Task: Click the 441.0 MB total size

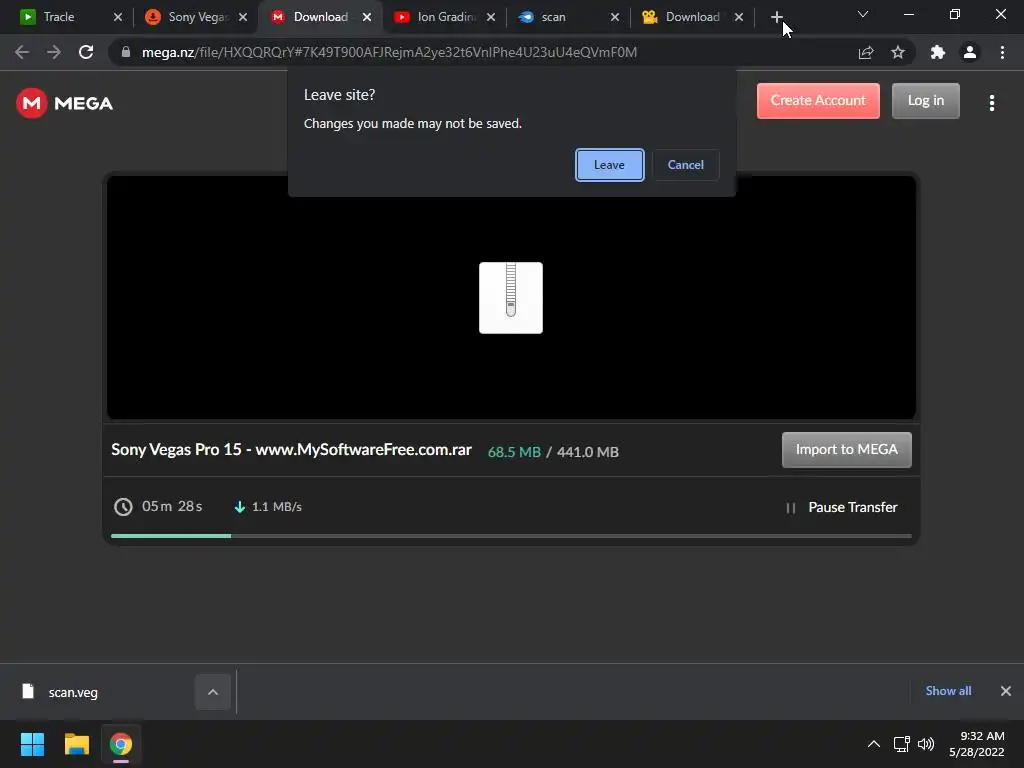Action: tap(588, 452)
